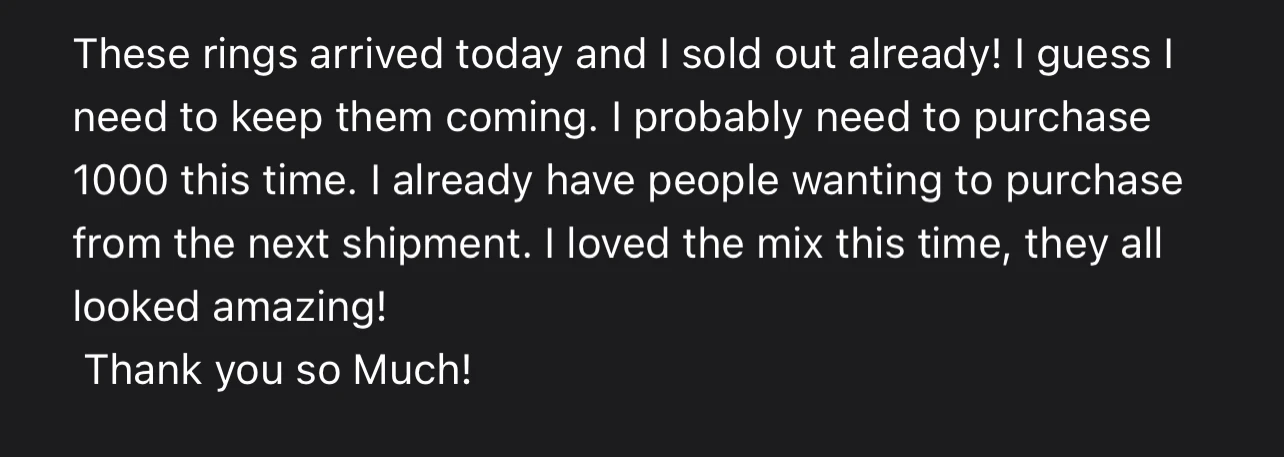Click the word "today" in the first line
This screenshot has height=457, width=1284.
pyautogui.click(x=509, y=54)
